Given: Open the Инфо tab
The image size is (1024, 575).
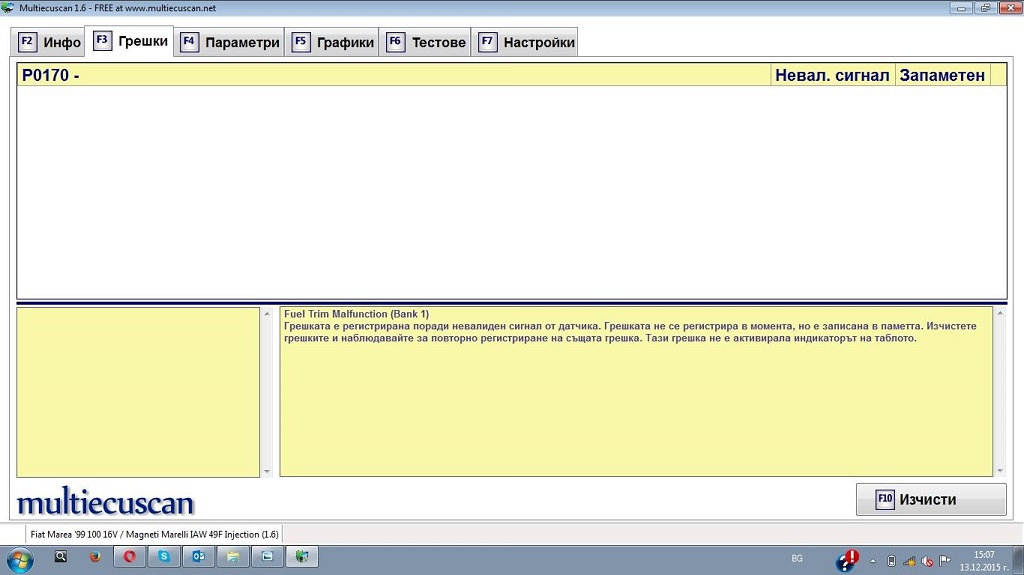Looking at the screenshot, I should tap(50, 42).
